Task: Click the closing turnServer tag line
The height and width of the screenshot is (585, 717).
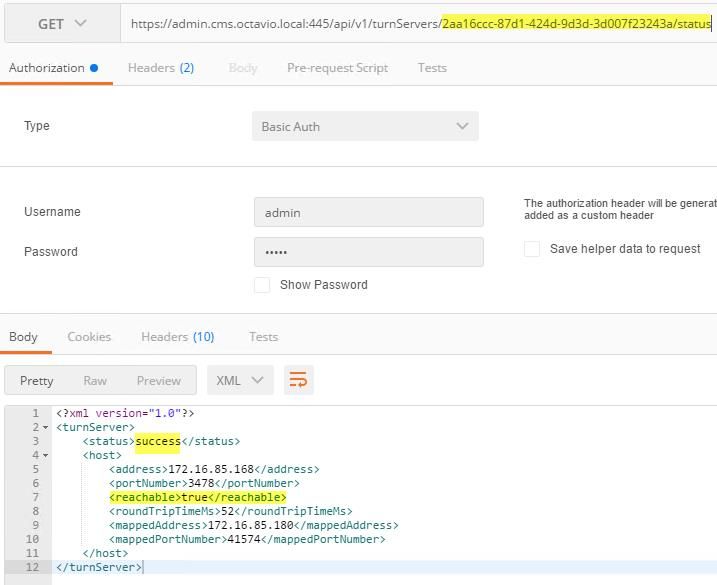Action: click(99, 567)
